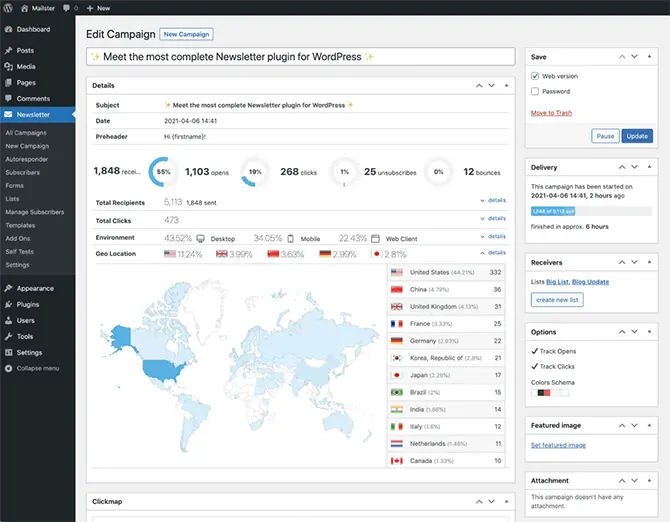The image size is (670, 522).
Task: Click the Collapse menu arrow icon
Action: [x=8, y=368]
